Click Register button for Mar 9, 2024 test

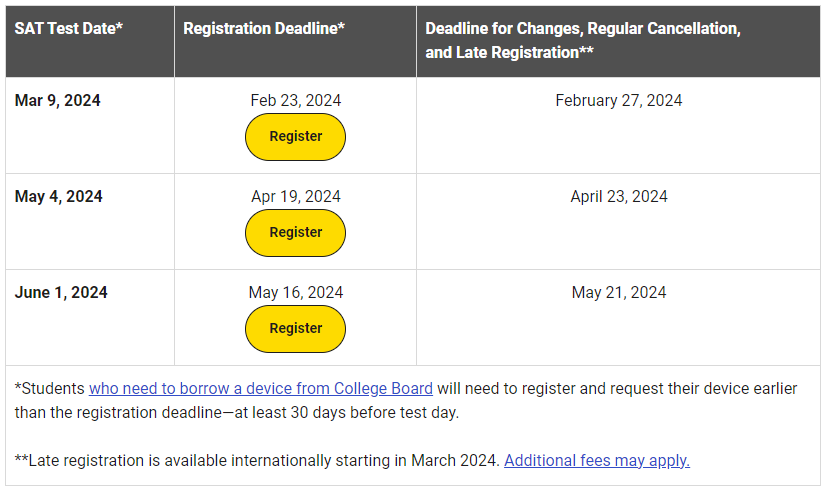295,137
